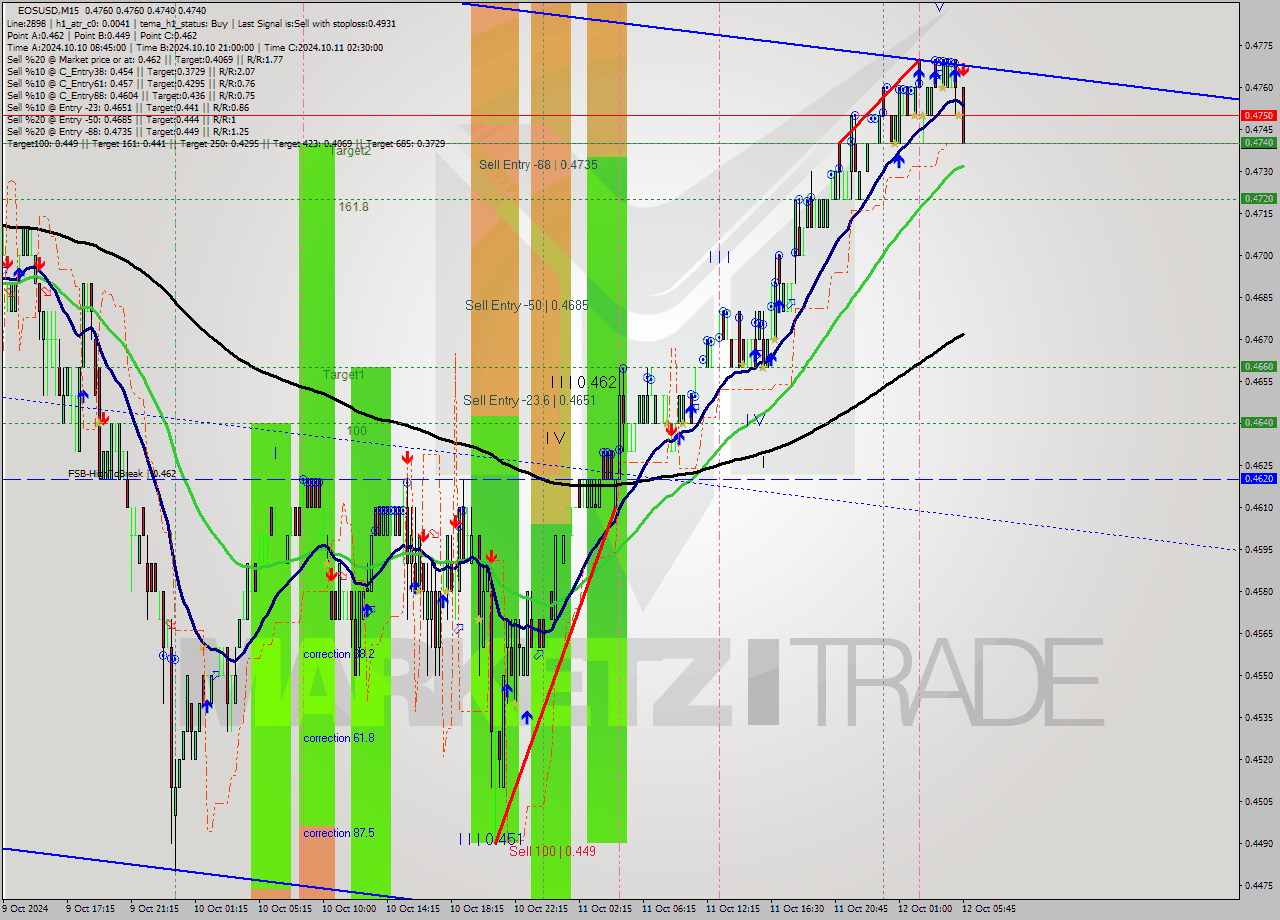
Task: Select the 'Sell Entry -23.6 | 0.4651' label
Action: click(529, 400)
